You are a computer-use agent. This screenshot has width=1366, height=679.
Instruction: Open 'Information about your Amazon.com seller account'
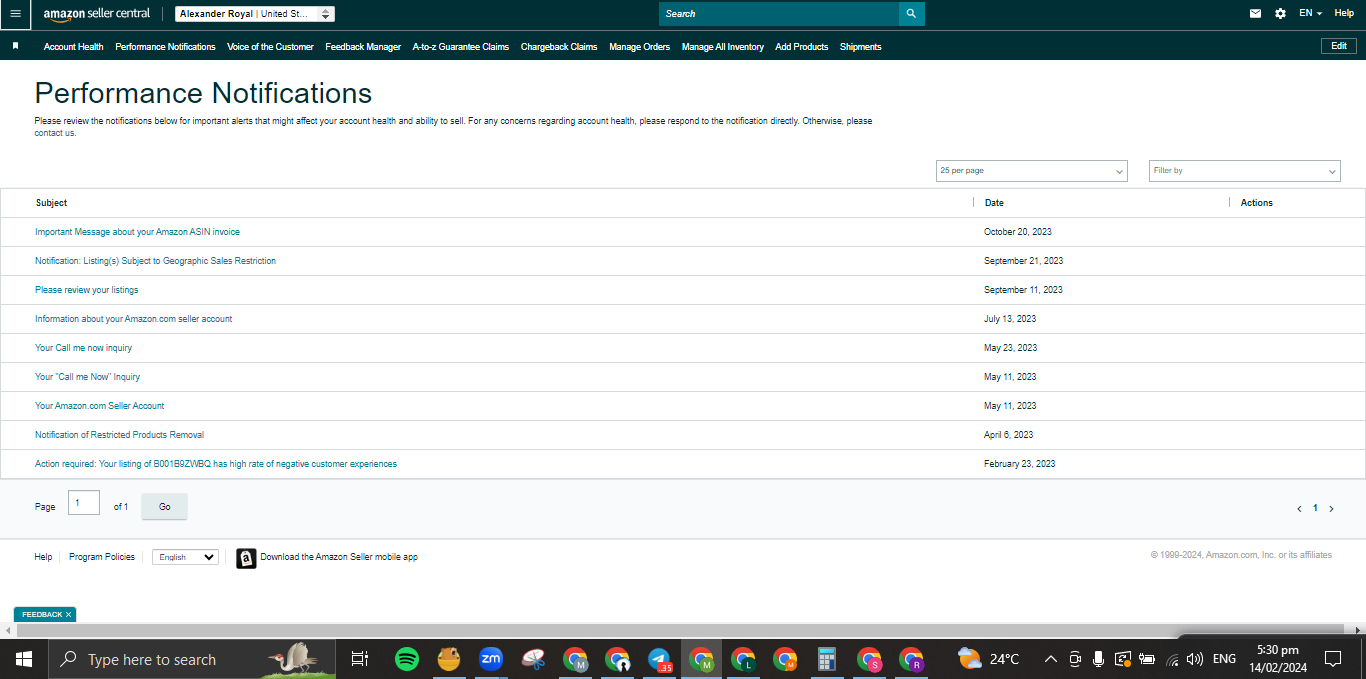pyautogui.click(x=134, y=319)
